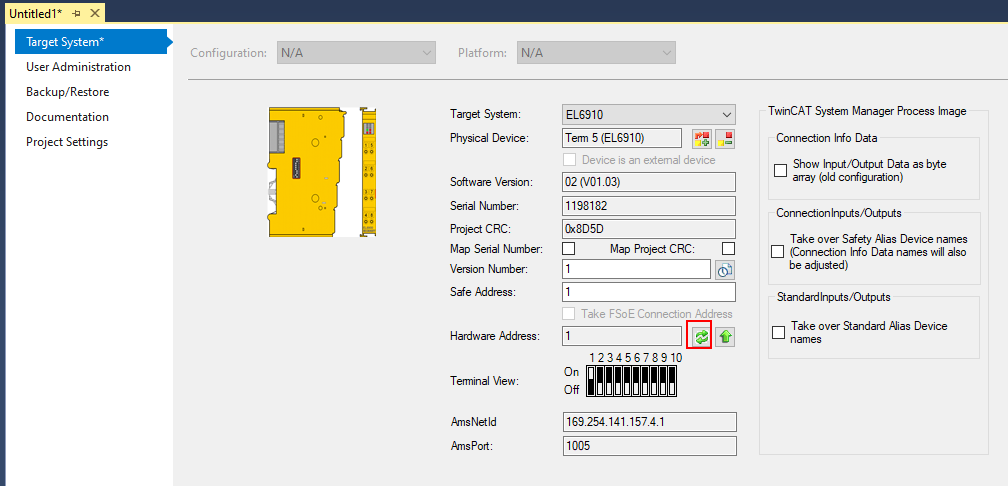
Task: Click the Project CRC value 0x8D5D
Action: 649,229
